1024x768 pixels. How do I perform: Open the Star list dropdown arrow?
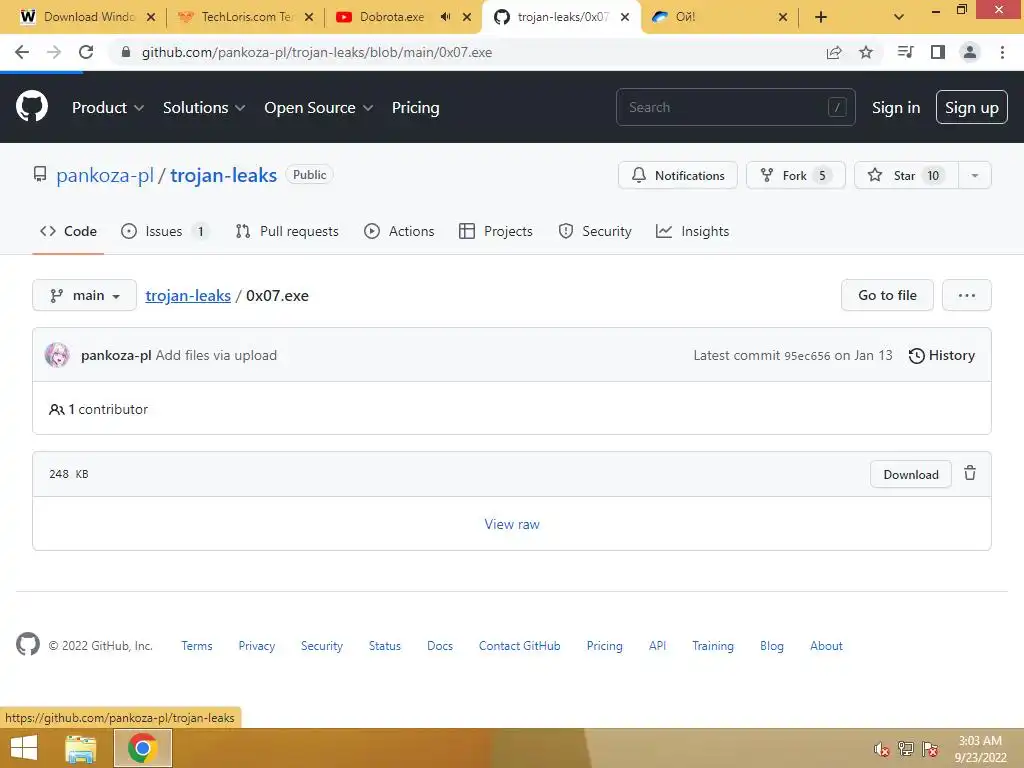974,175
